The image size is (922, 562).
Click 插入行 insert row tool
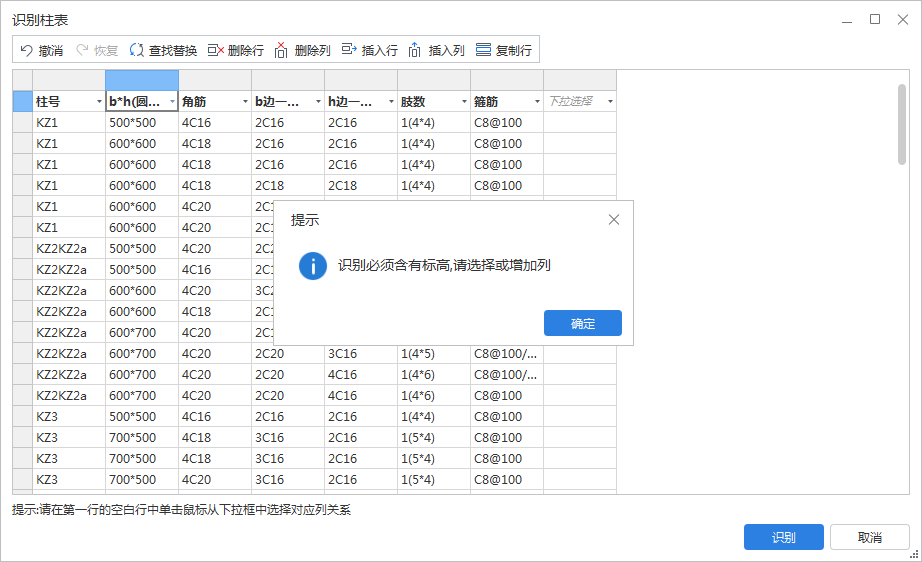pos(370,51)
